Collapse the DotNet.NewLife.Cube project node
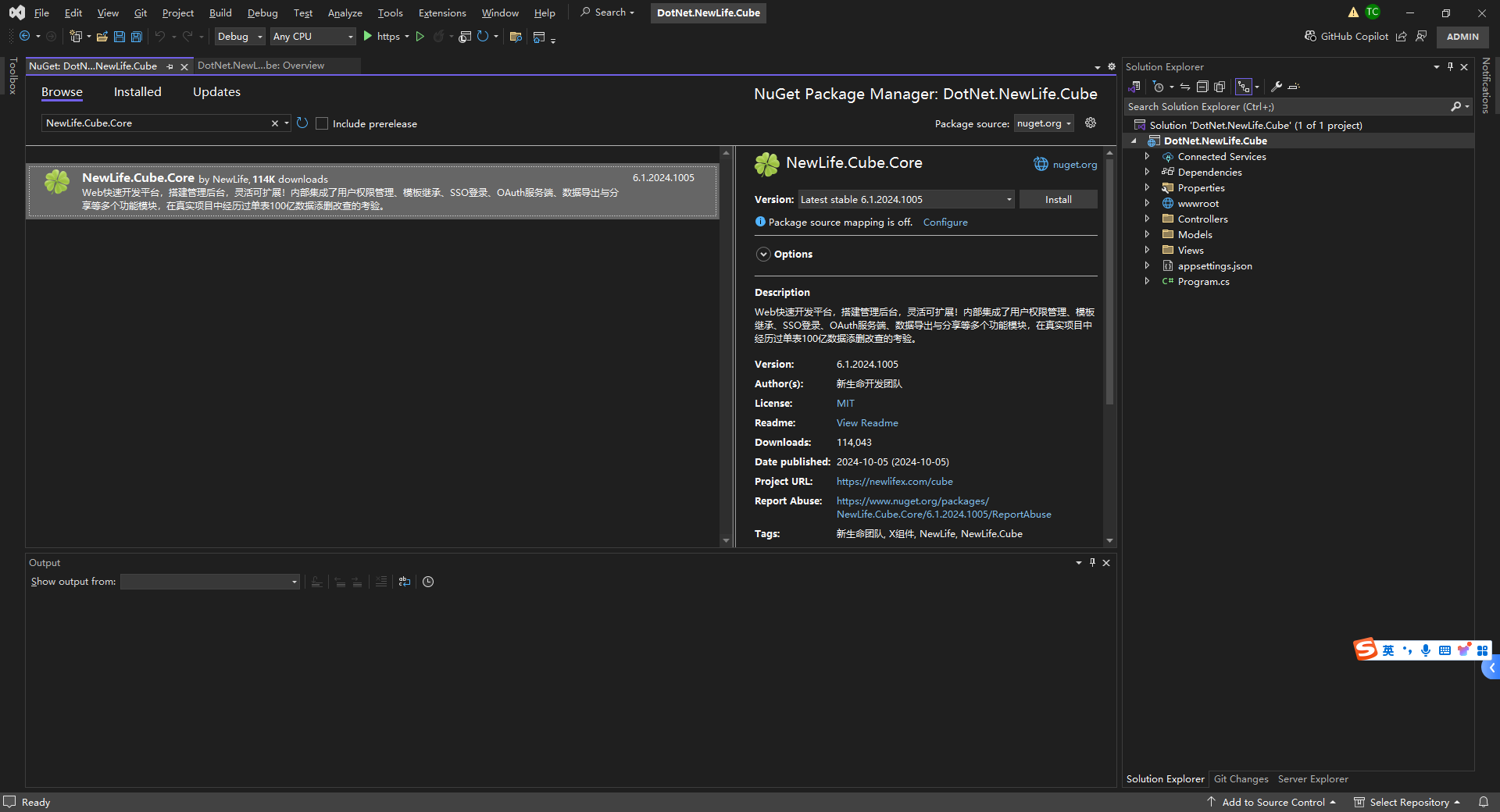 click(x=1134, y=141)
